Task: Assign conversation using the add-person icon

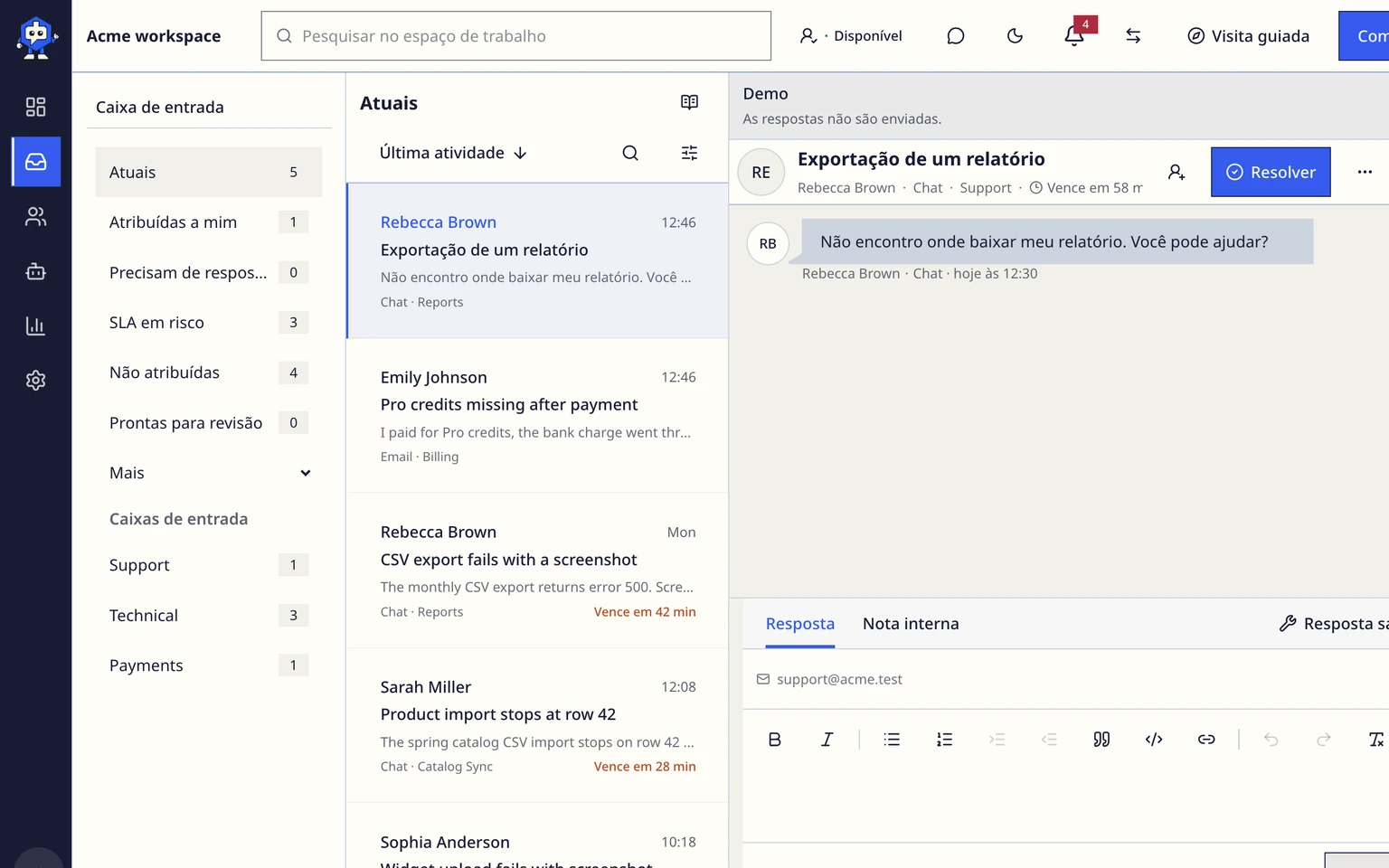Action: [1176, 172]
